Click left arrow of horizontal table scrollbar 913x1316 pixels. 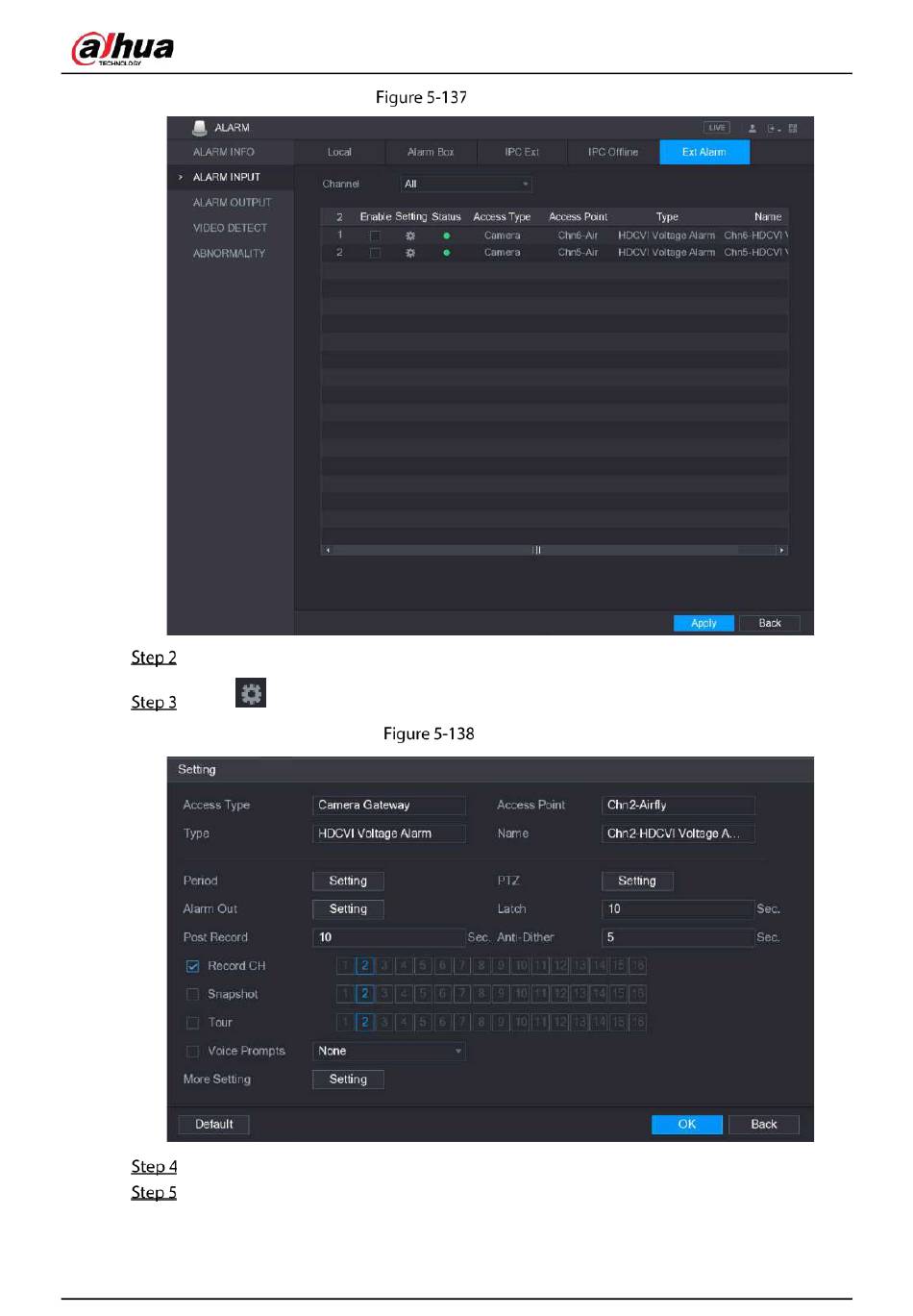coord(328,550)
